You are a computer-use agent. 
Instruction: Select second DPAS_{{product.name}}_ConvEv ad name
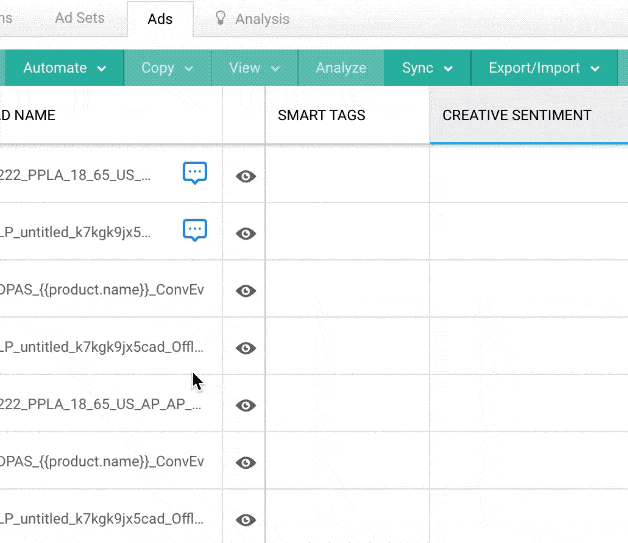(x=102, y=461)
